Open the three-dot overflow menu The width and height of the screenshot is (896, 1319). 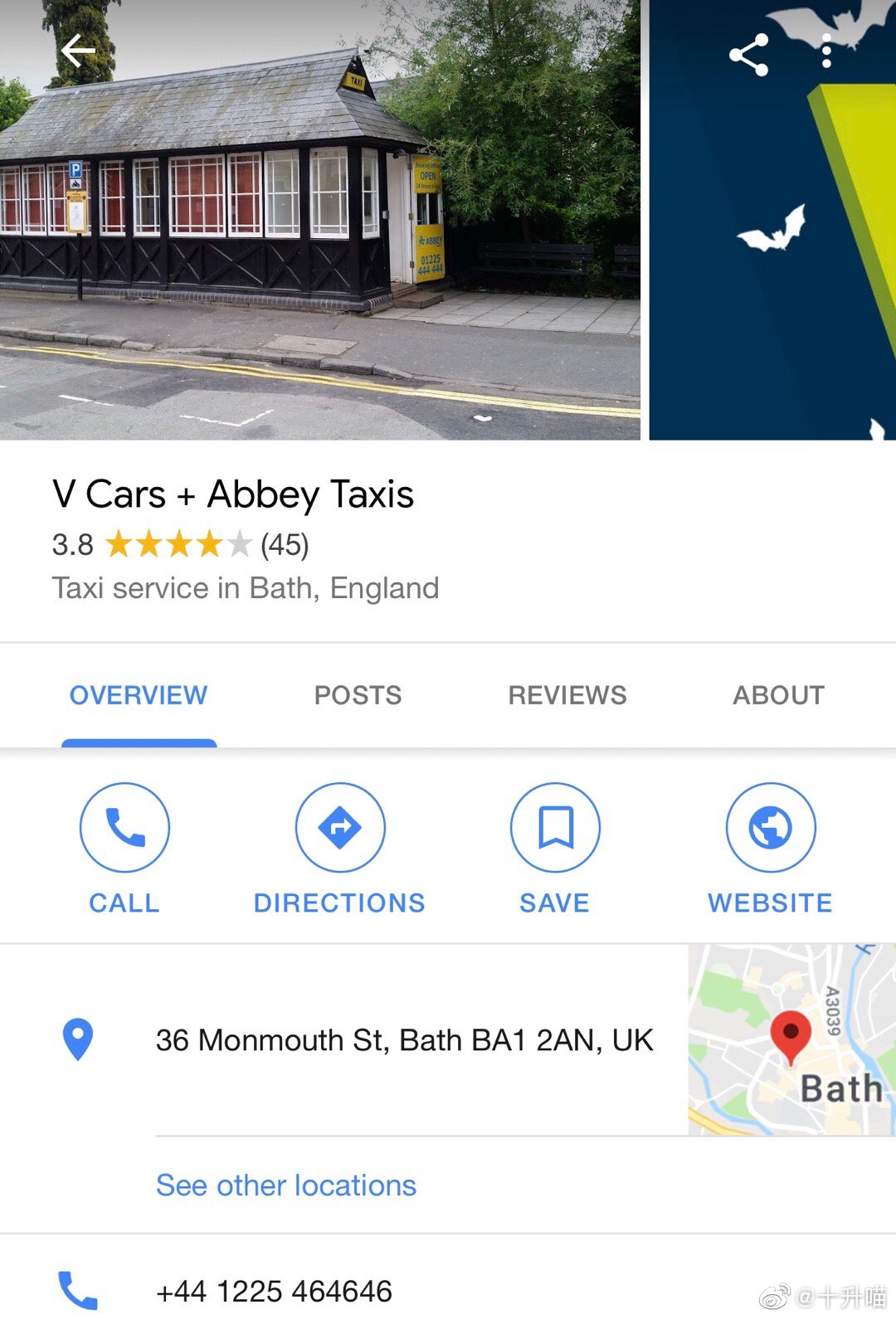825,51
